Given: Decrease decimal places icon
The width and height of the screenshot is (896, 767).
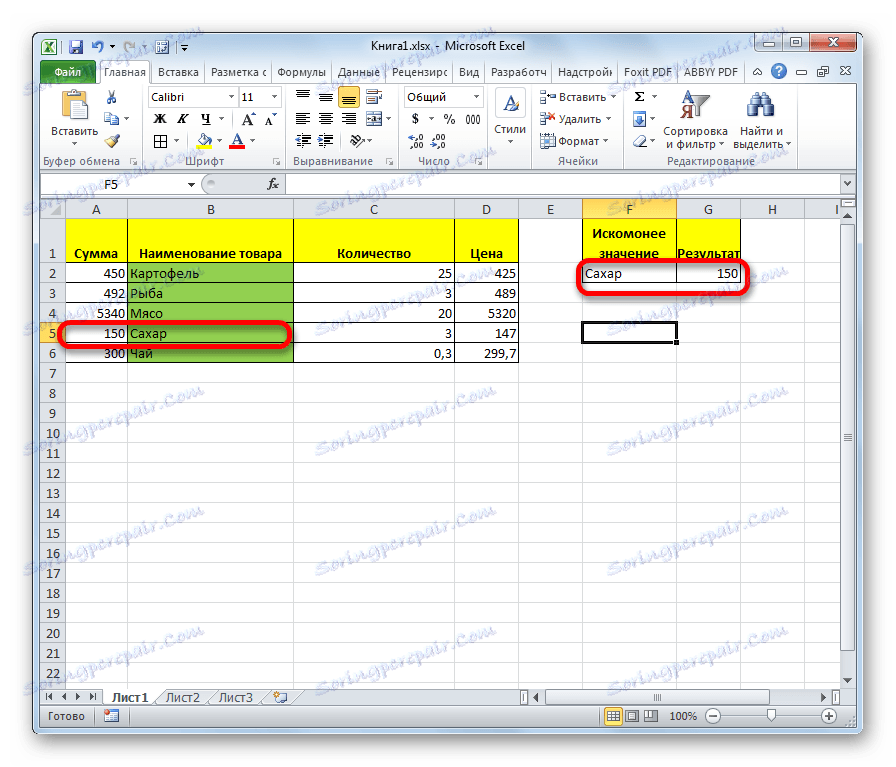Looking at the screenshot, I should coord(438,141).
